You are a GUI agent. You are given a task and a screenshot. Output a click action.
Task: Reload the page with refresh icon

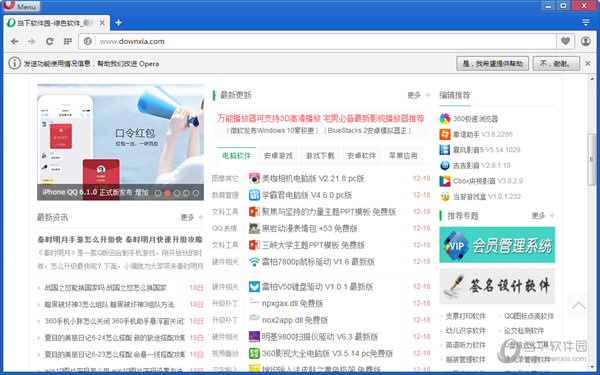coord(49,41)
